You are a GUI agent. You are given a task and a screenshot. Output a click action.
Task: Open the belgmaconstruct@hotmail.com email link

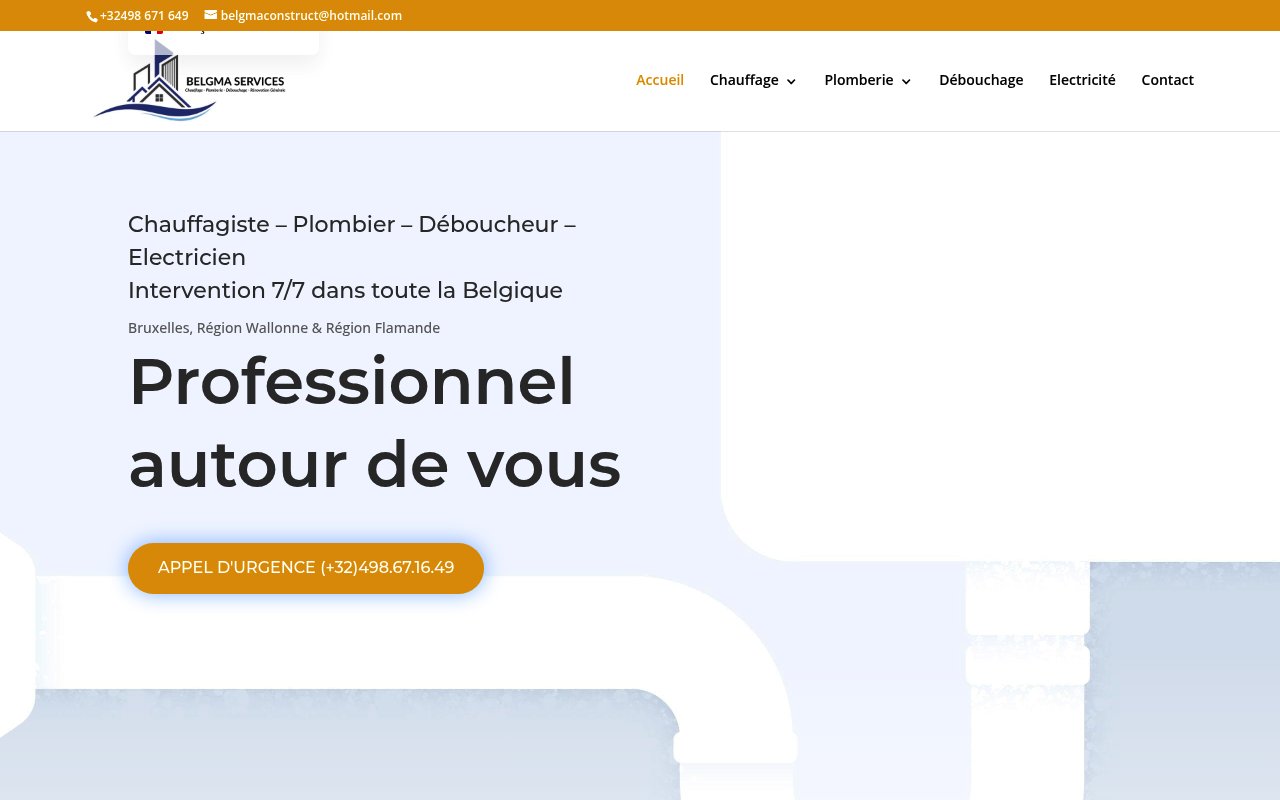pyautogui.click(x=311, y=16)
